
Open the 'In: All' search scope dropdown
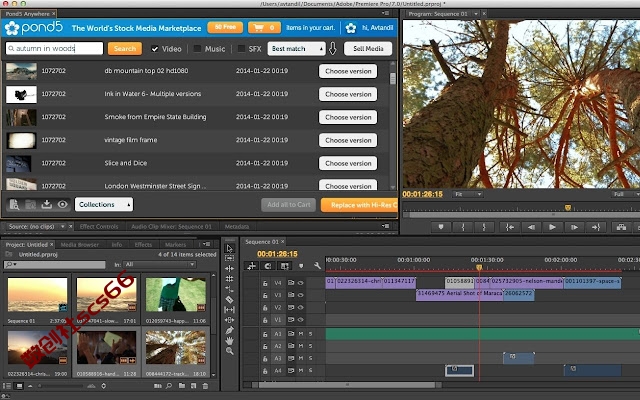160,264
